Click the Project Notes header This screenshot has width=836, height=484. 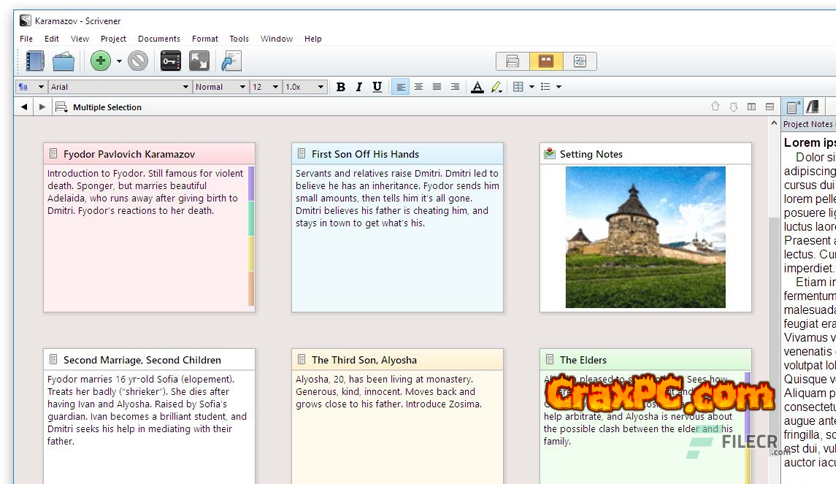pos(807,124)
